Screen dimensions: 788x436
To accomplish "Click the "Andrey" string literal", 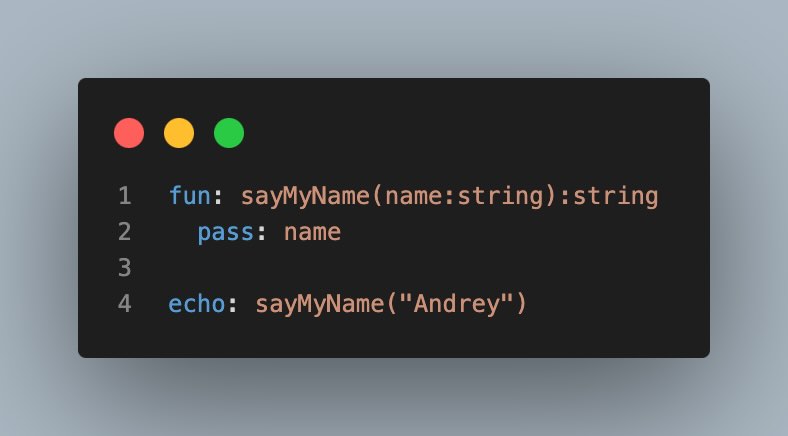I will point(456,304).
